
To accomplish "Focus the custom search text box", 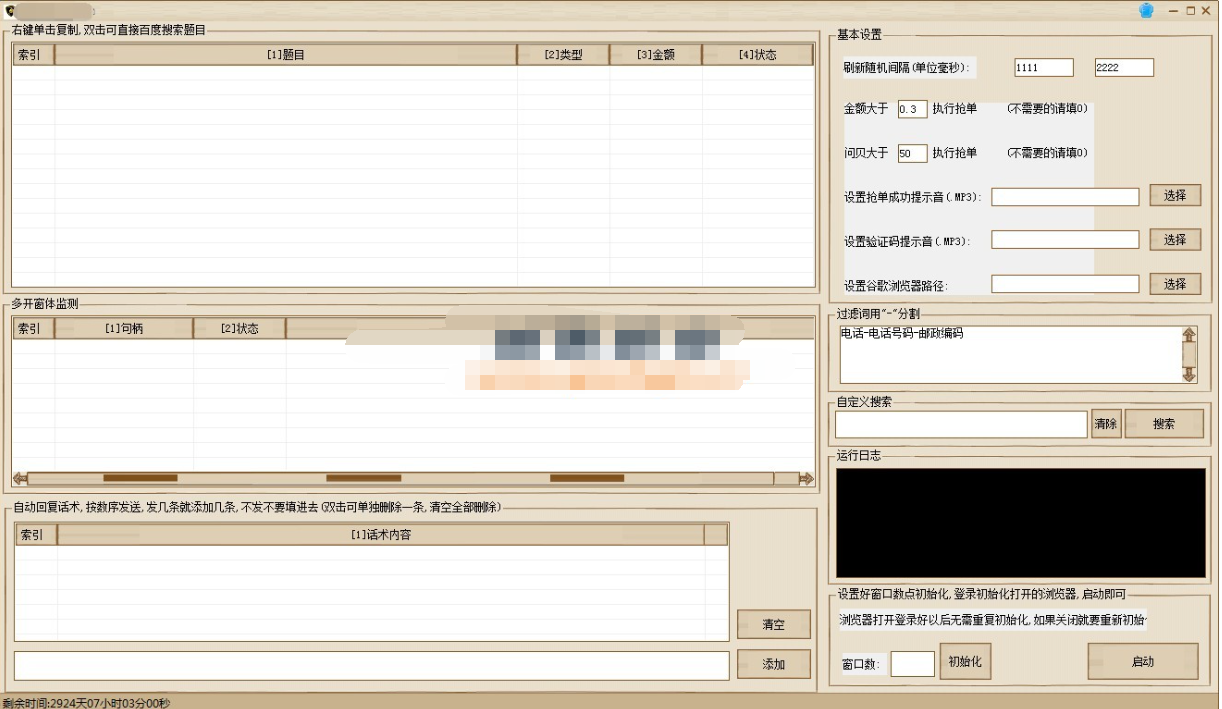I will tap(960, 424).
